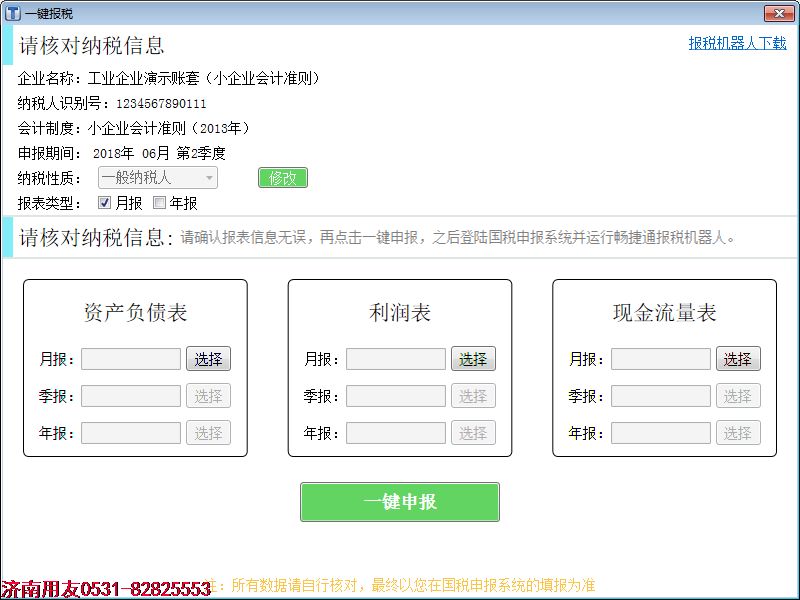Focus the 资产负债表 月报 input field
The width and height of the screenshot is (800, 600).
click(131, 359)
